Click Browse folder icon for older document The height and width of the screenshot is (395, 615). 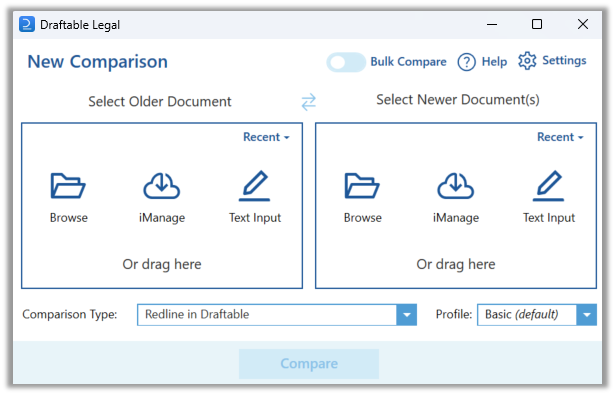pos(68,186)
